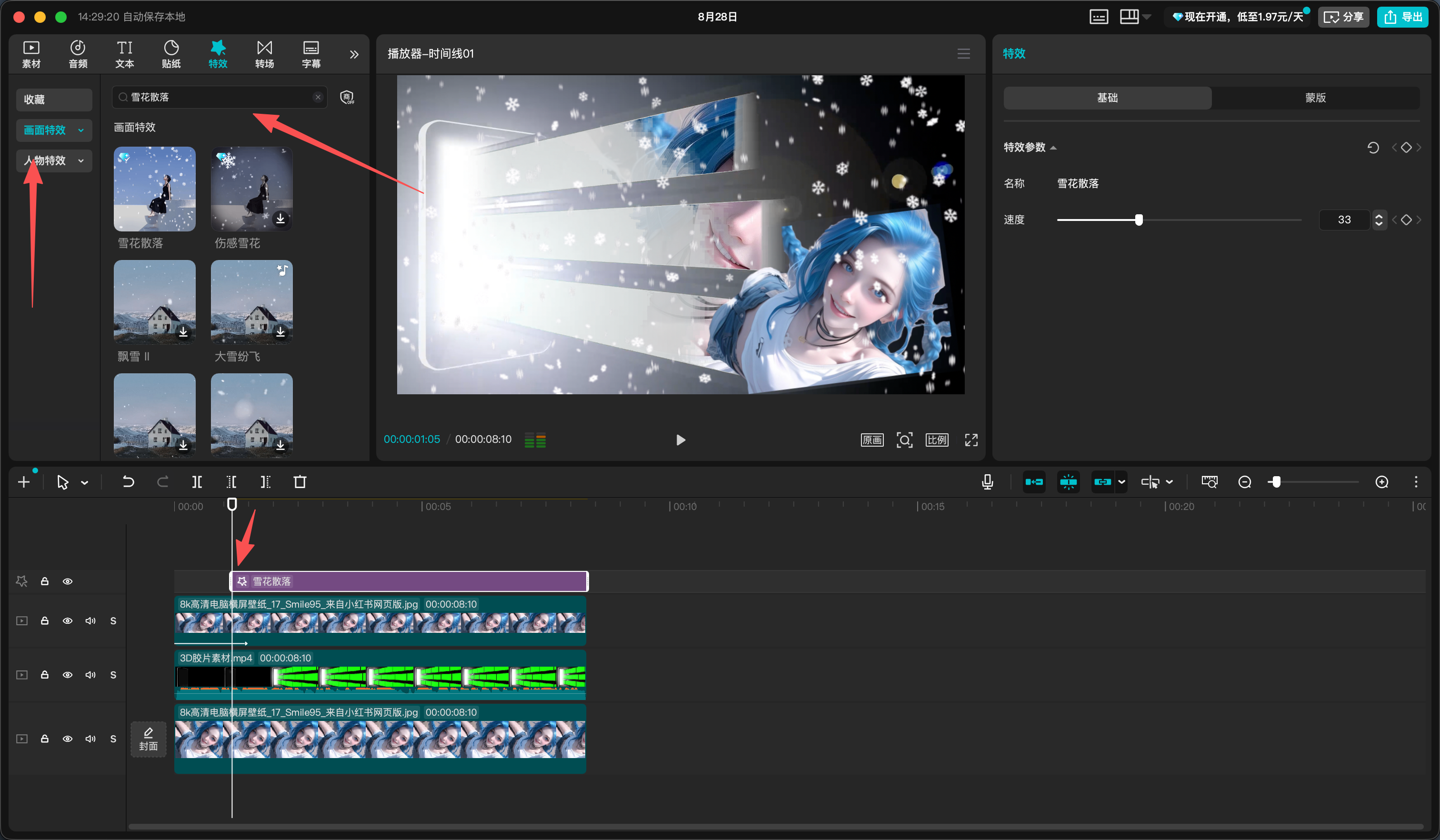
Task: Enter fullscreen preview
Action: 971,440
